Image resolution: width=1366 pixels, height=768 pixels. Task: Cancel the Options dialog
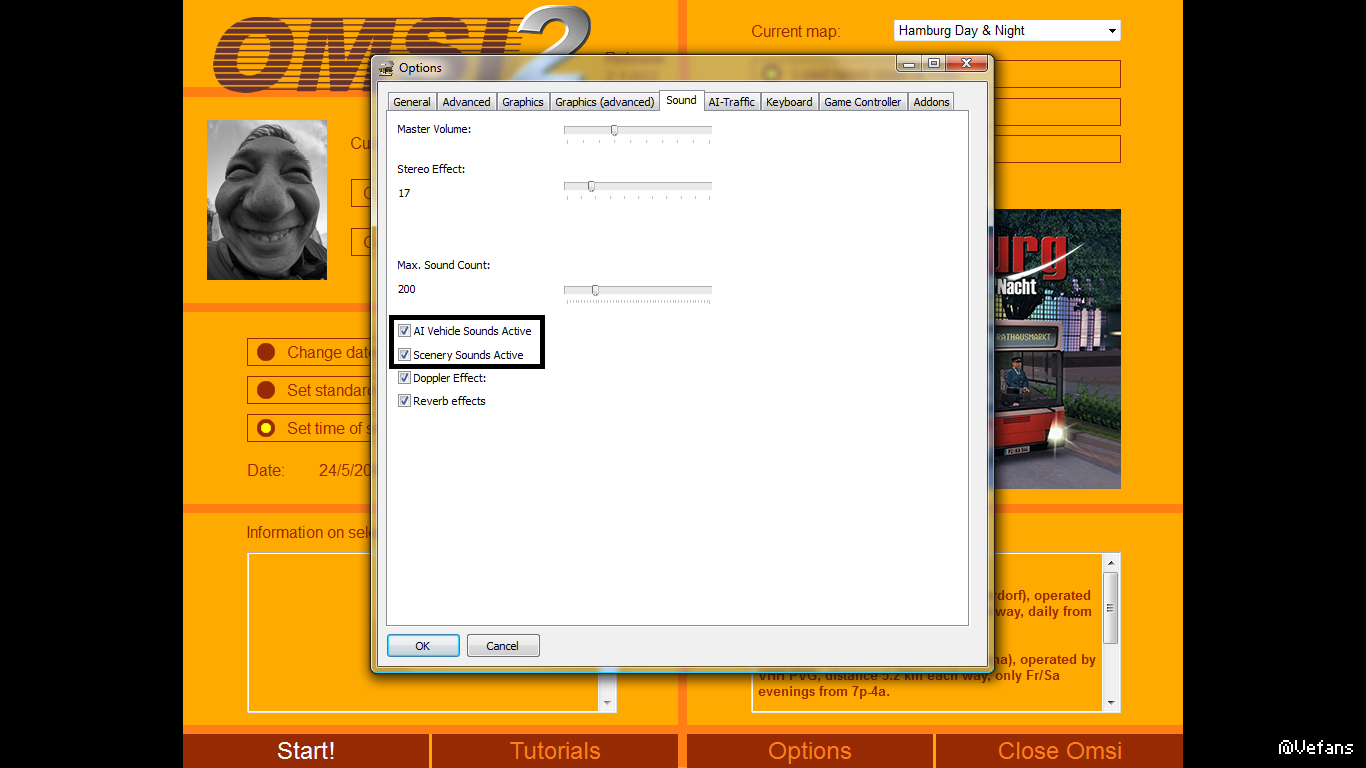(x=503, y=646)
